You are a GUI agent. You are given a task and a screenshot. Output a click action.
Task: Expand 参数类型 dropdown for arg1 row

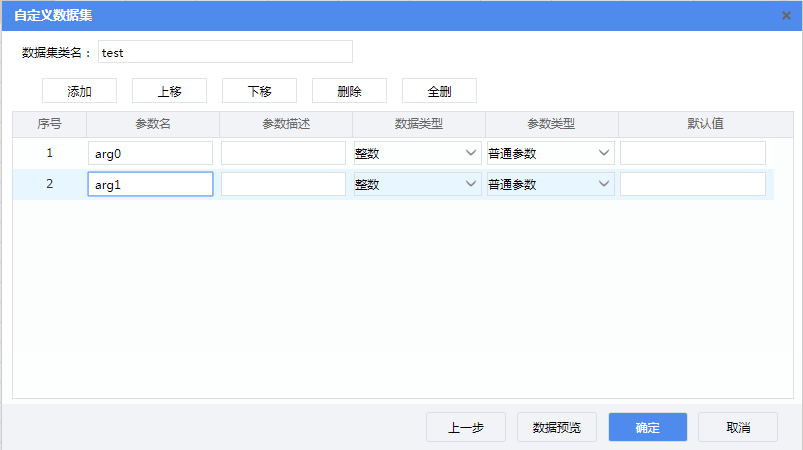tap(550, 184)
